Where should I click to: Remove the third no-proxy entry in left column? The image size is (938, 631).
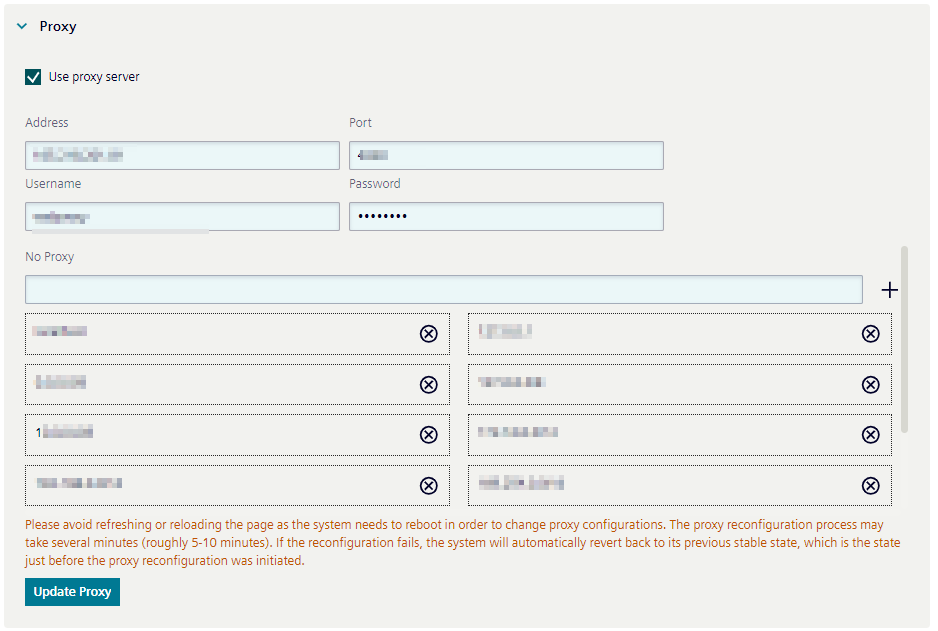tap(429, 434)
